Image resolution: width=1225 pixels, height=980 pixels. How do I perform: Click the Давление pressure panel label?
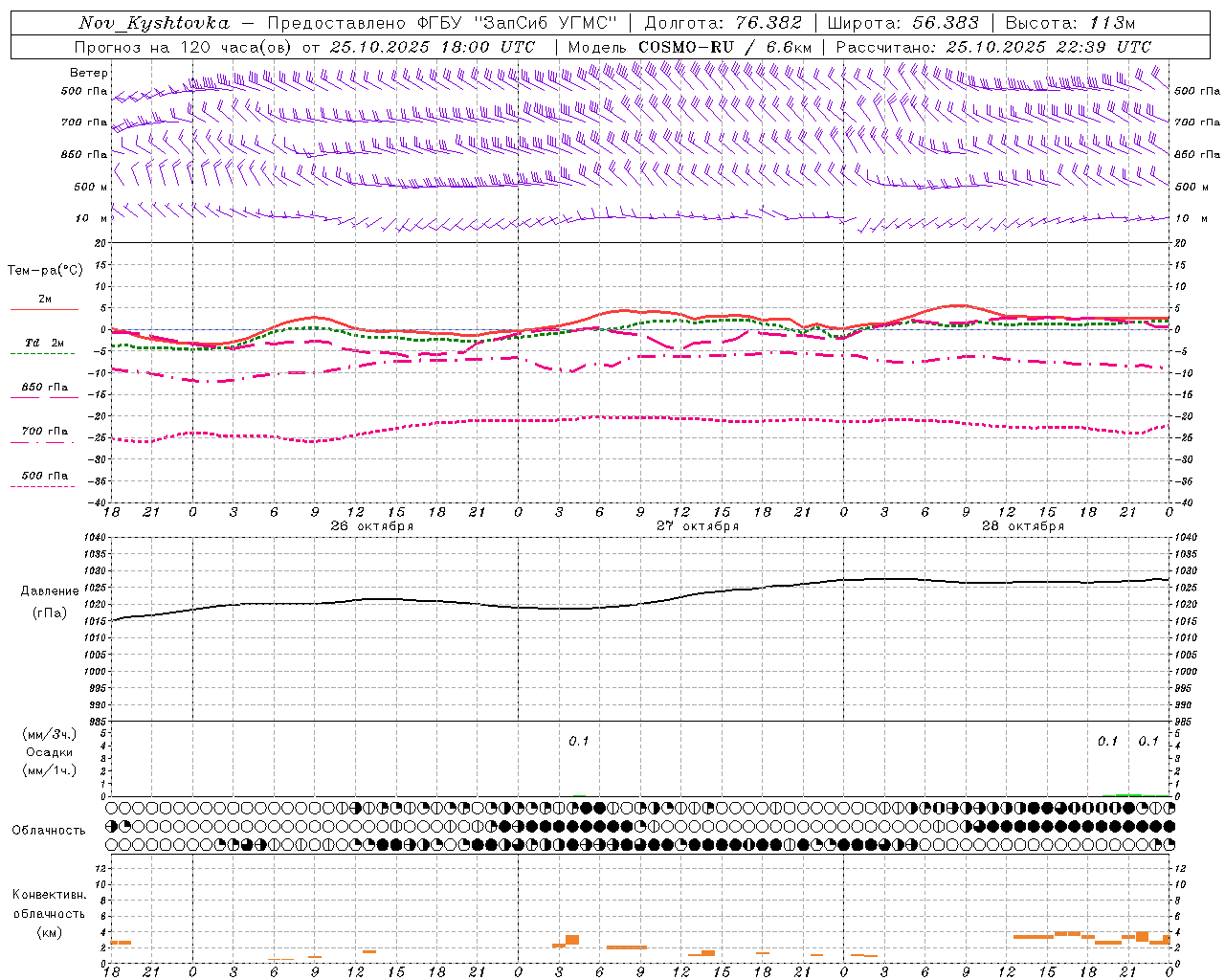pyautogui.click(x=50, y=591)
